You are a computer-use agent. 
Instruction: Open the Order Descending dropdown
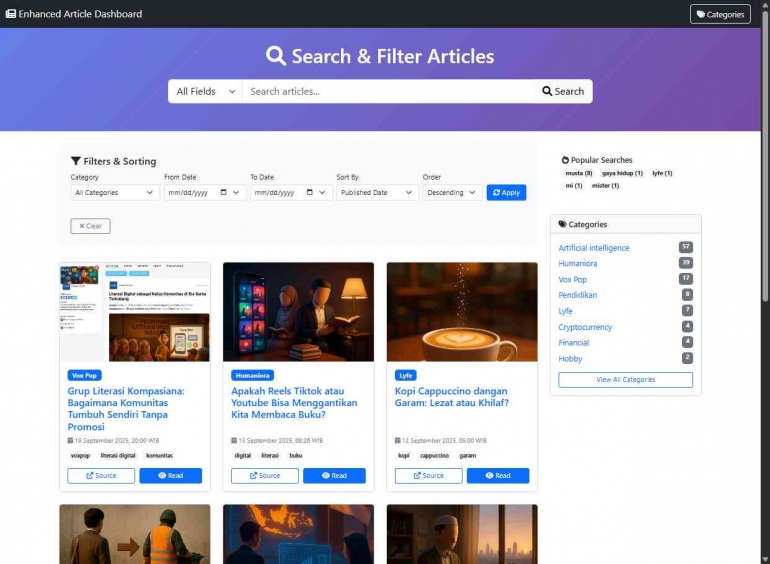pyautogui.click(x=451, y=193)
